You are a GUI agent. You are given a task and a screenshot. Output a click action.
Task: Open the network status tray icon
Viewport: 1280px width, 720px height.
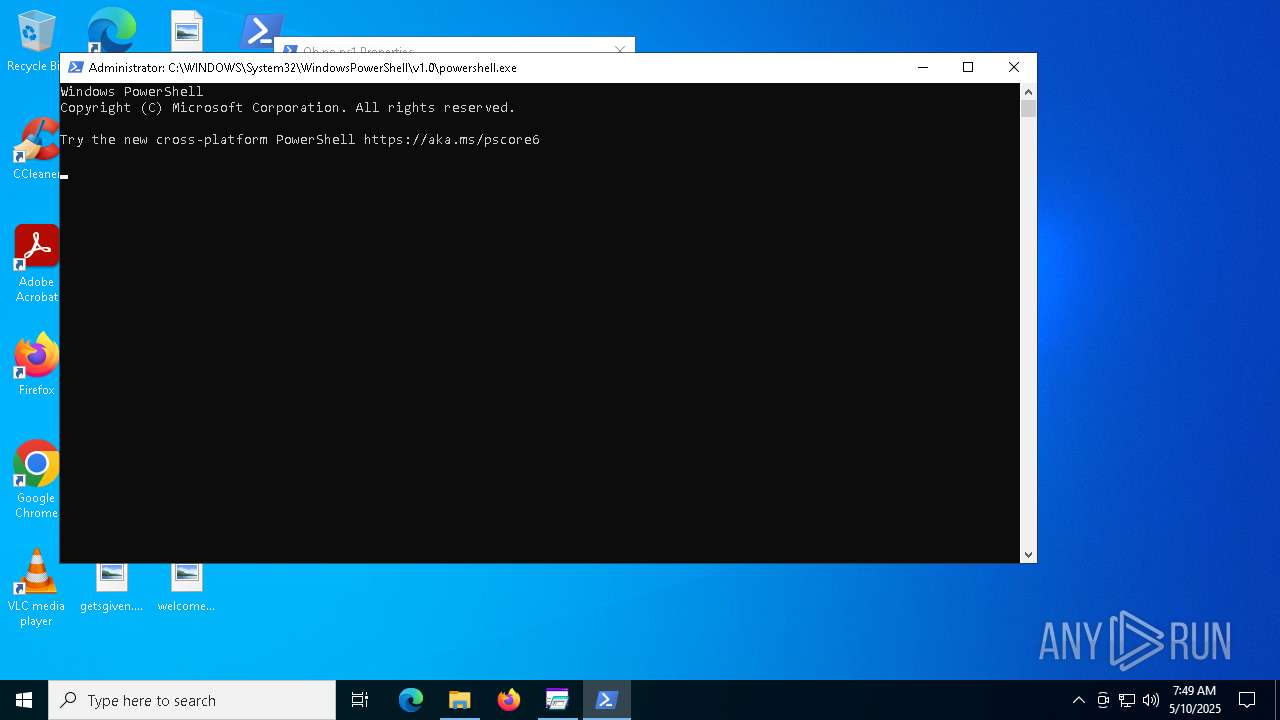(1127, 700)
